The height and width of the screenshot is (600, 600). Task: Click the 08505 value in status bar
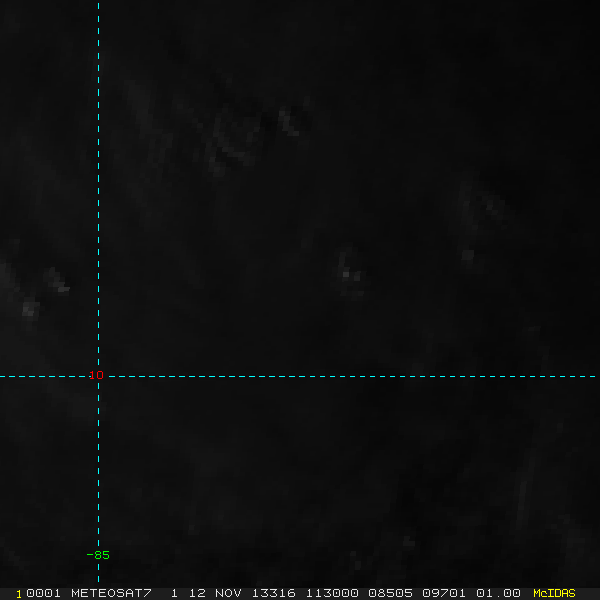tap(390, 593)
